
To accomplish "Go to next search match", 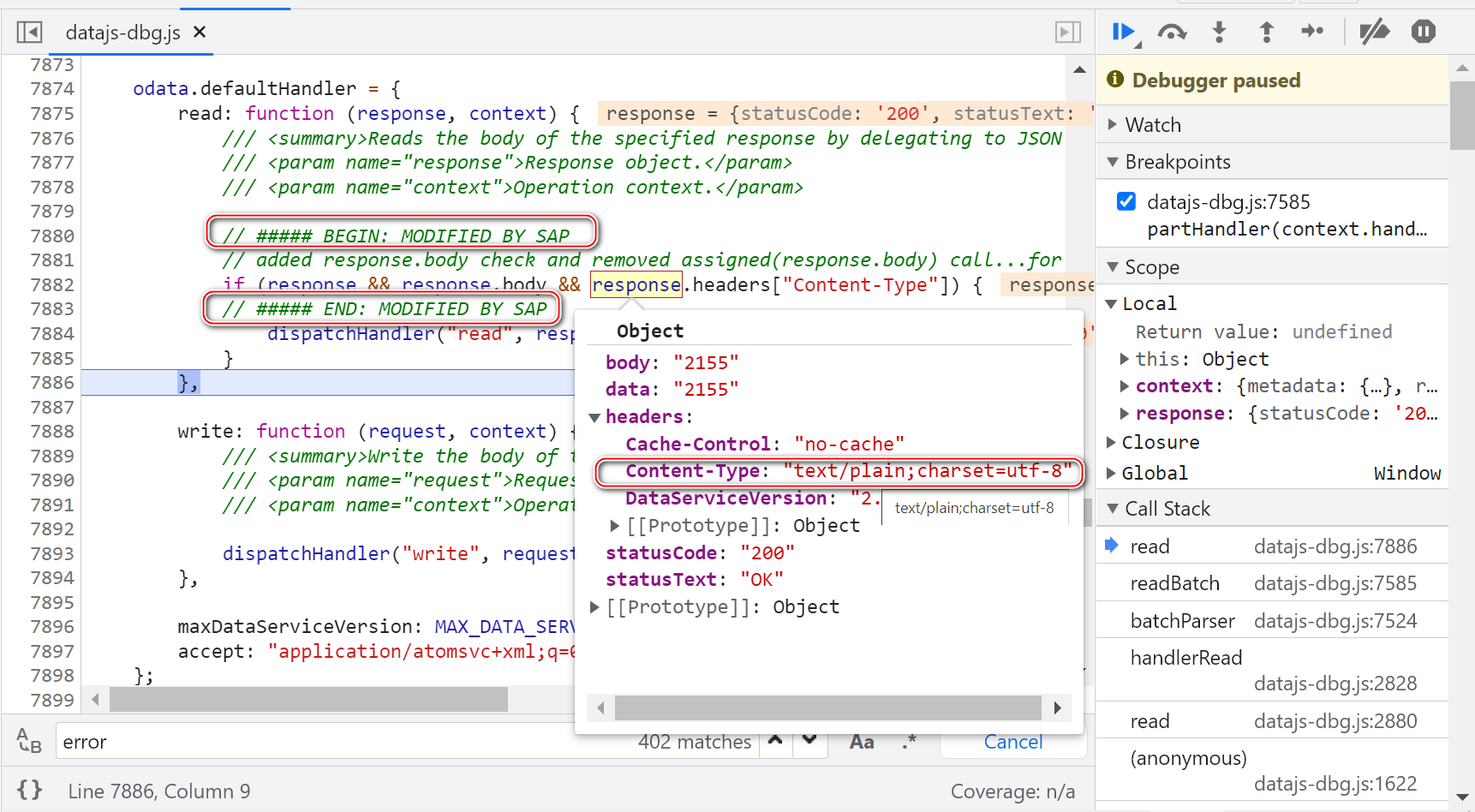I will point(809,740).
